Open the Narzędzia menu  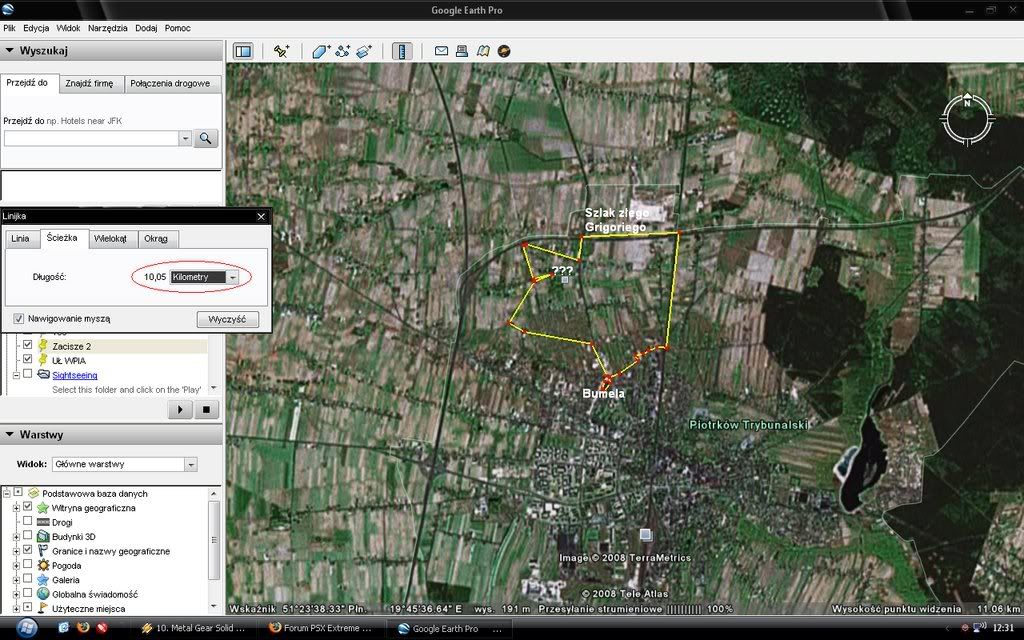[x=108, y=28]
